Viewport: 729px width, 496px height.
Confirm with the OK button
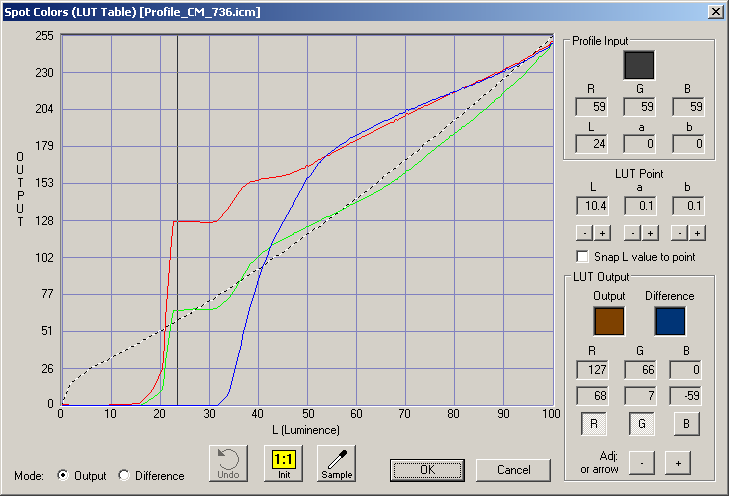point(427,470)
